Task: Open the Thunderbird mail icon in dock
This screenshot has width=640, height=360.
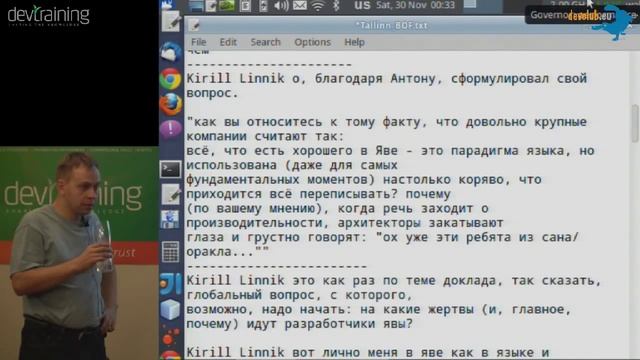Action: tap(171, 52)
